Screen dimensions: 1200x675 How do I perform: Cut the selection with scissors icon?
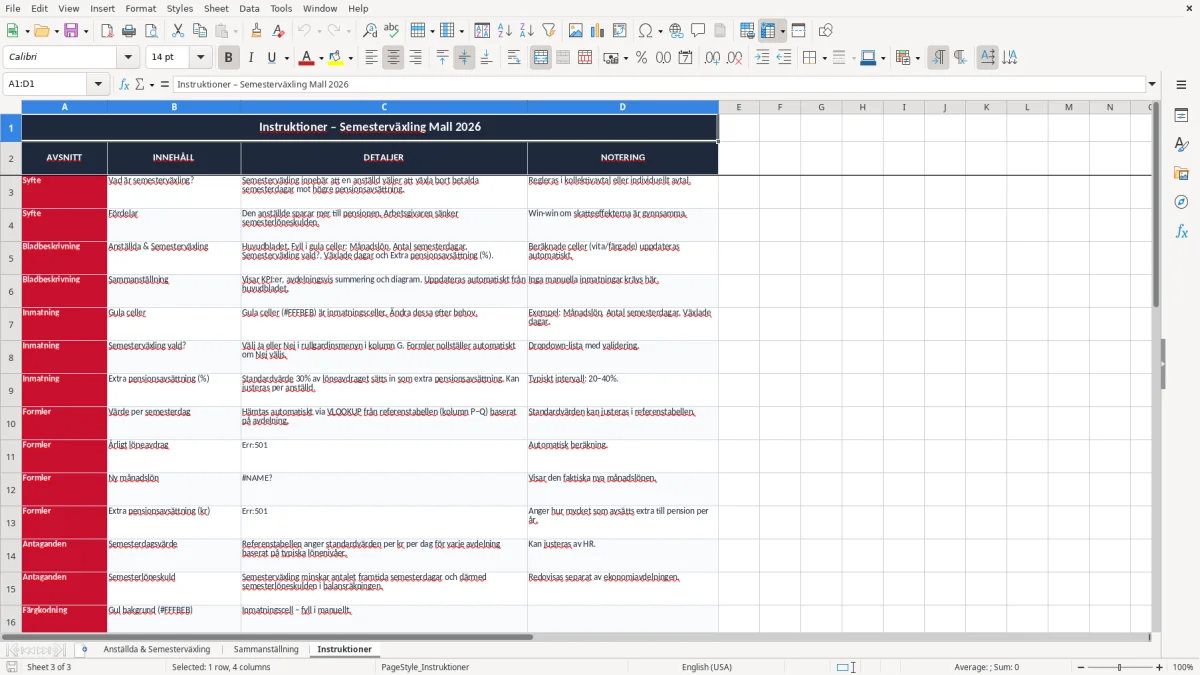pyautogui.click(x=177, y=31)
